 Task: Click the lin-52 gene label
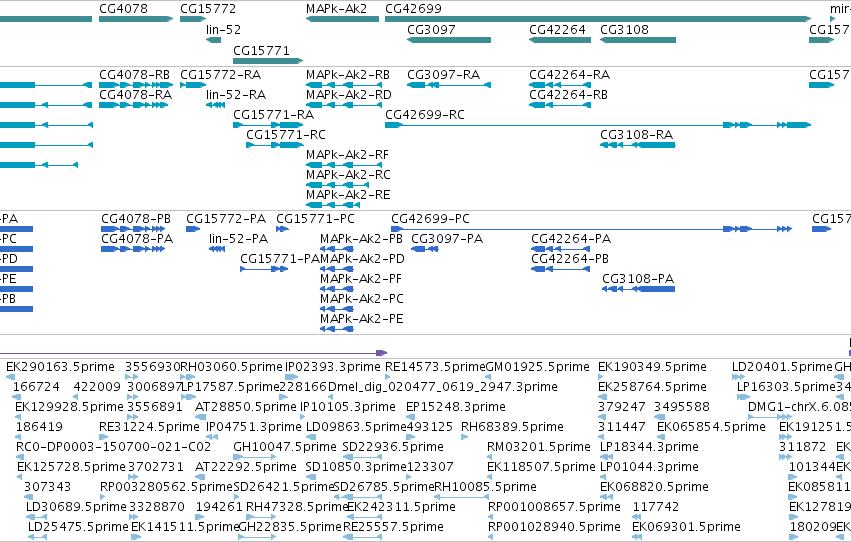coord(223,30)
